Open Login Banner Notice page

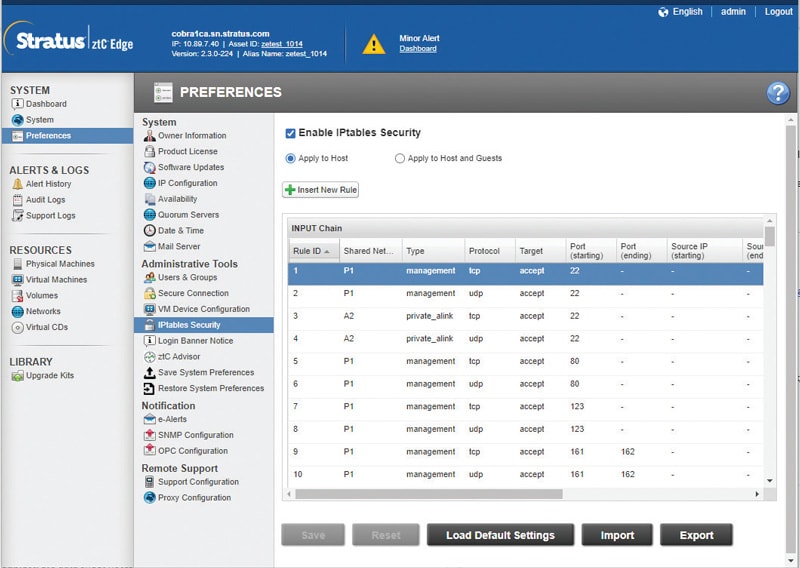195,341
